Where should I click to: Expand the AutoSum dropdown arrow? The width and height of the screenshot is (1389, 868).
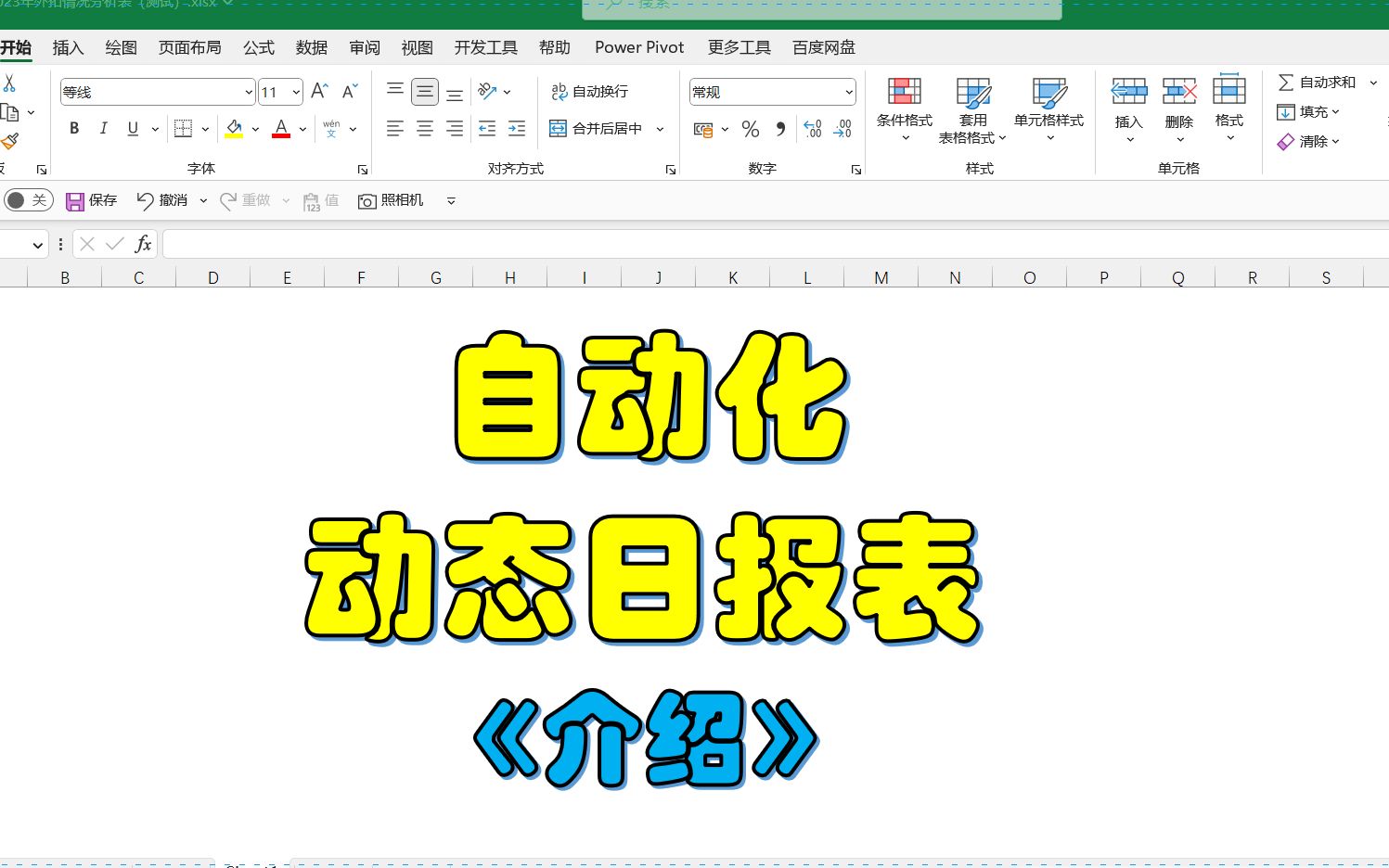1374,83
